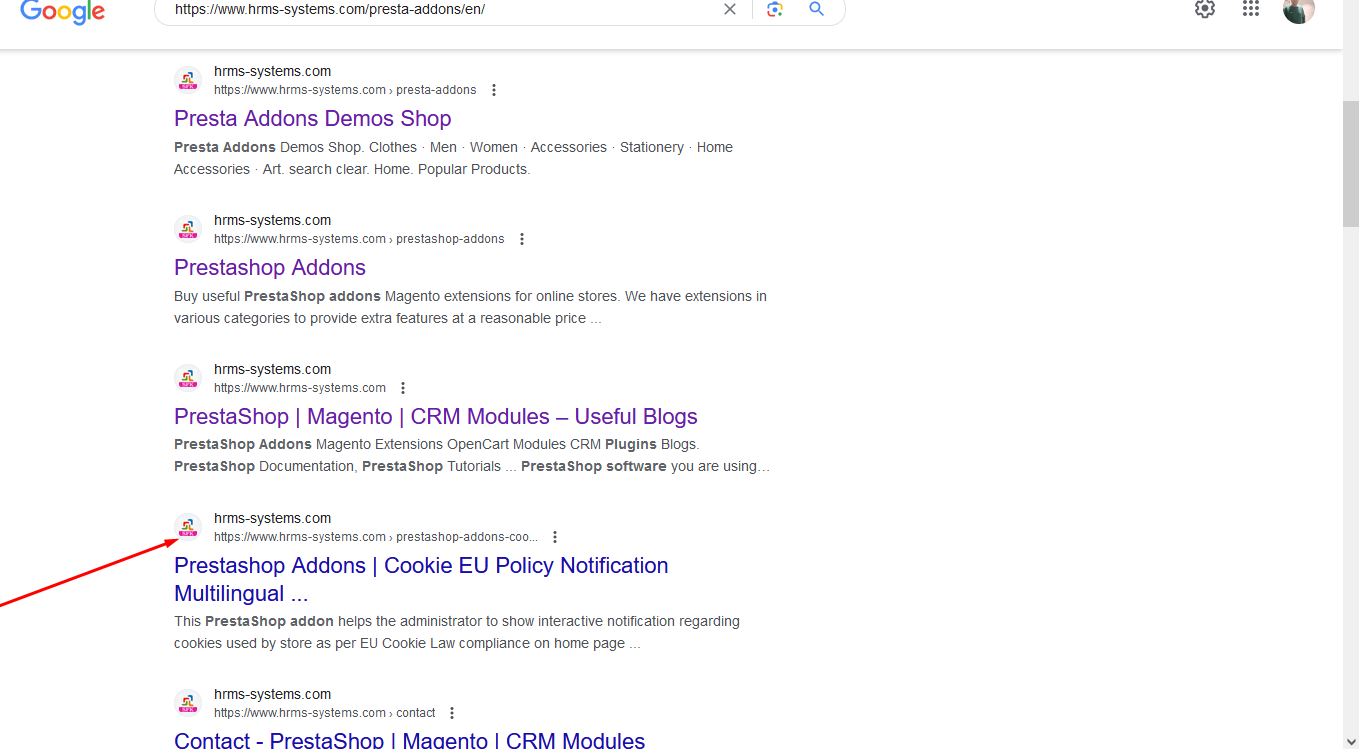
Task: Open three-dot menu for presta-addons result
Action: click(x=493, y=90)
